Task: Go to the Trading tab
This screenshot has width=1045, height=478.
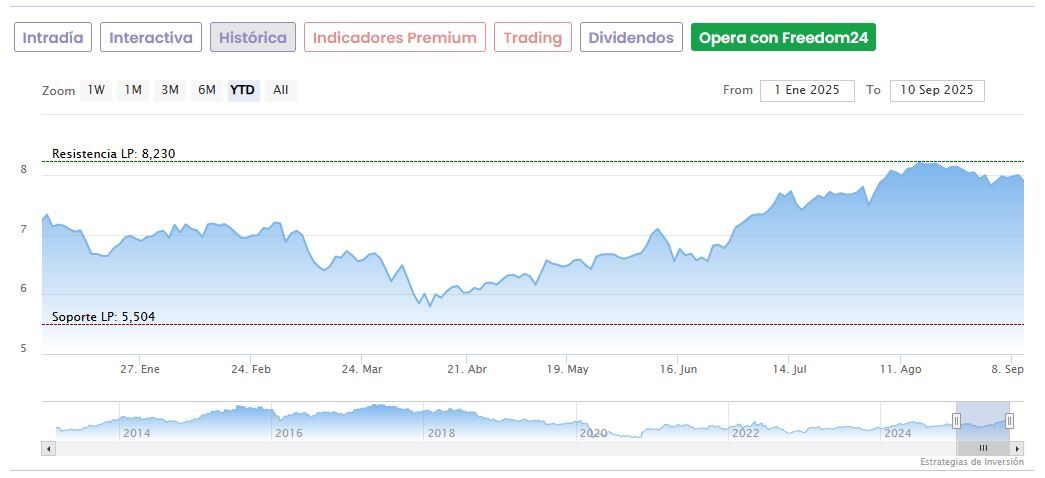Action: [532, 38]
